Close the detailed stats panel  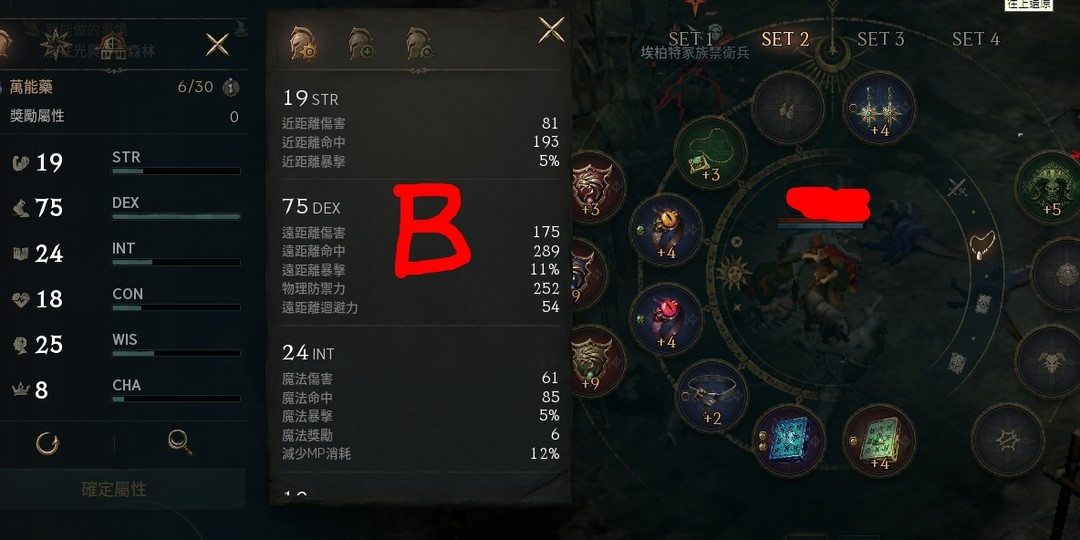[x=551, y=30]
